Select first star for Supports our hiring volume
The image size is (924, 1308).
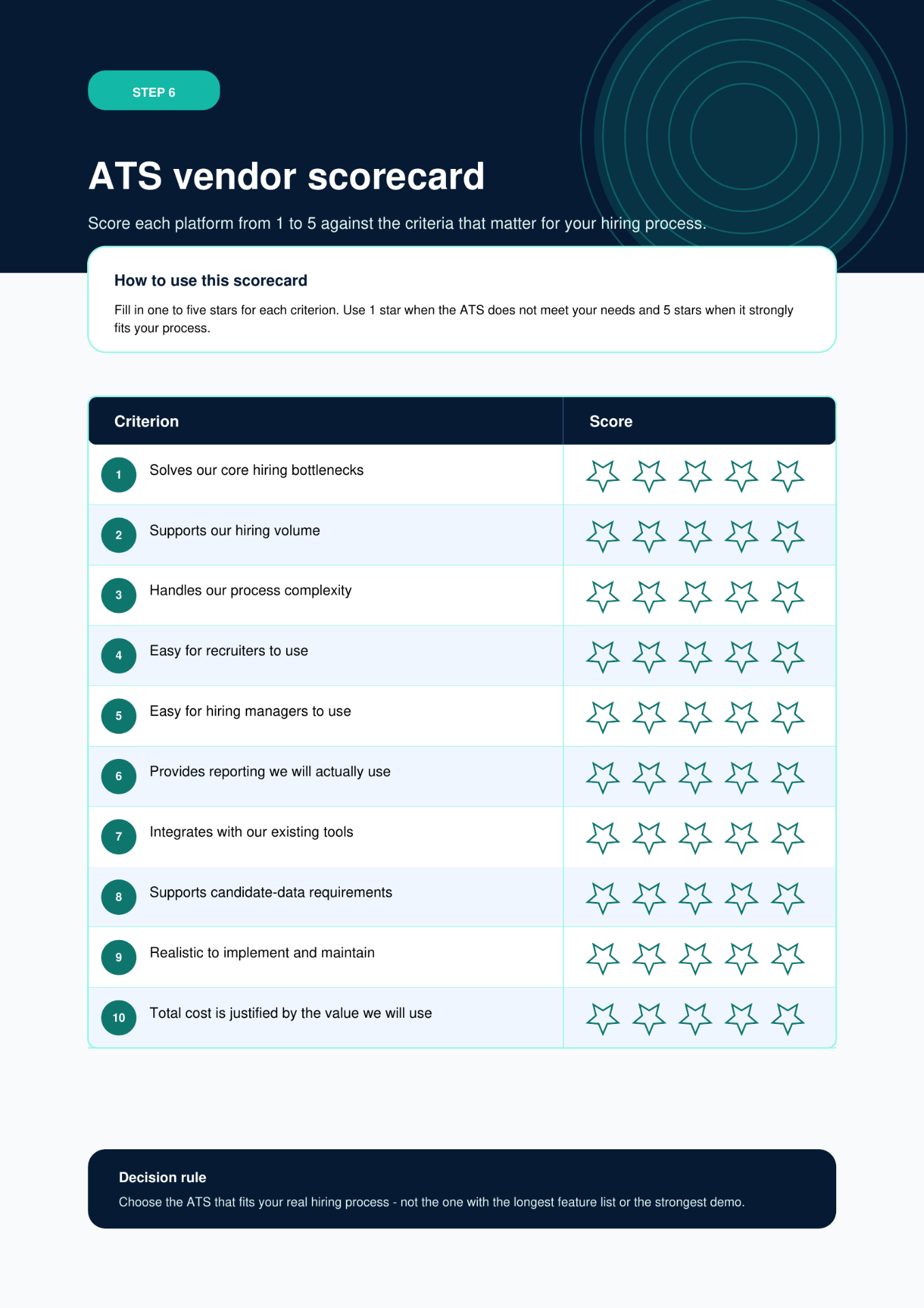[603, 536]
